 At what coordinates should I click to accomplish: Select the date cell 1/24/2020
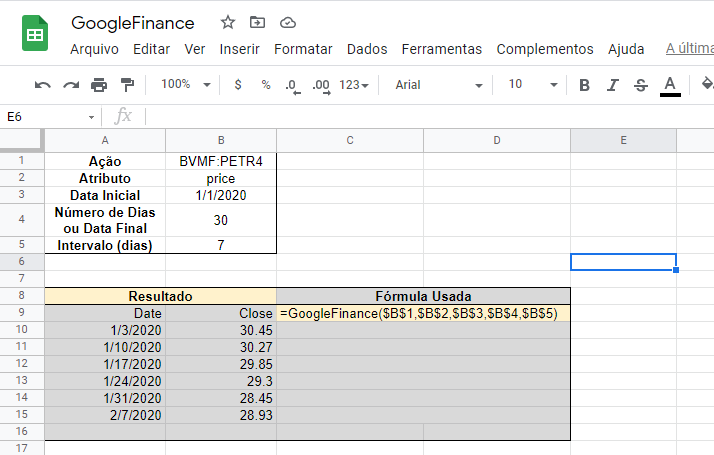point(105,381)
